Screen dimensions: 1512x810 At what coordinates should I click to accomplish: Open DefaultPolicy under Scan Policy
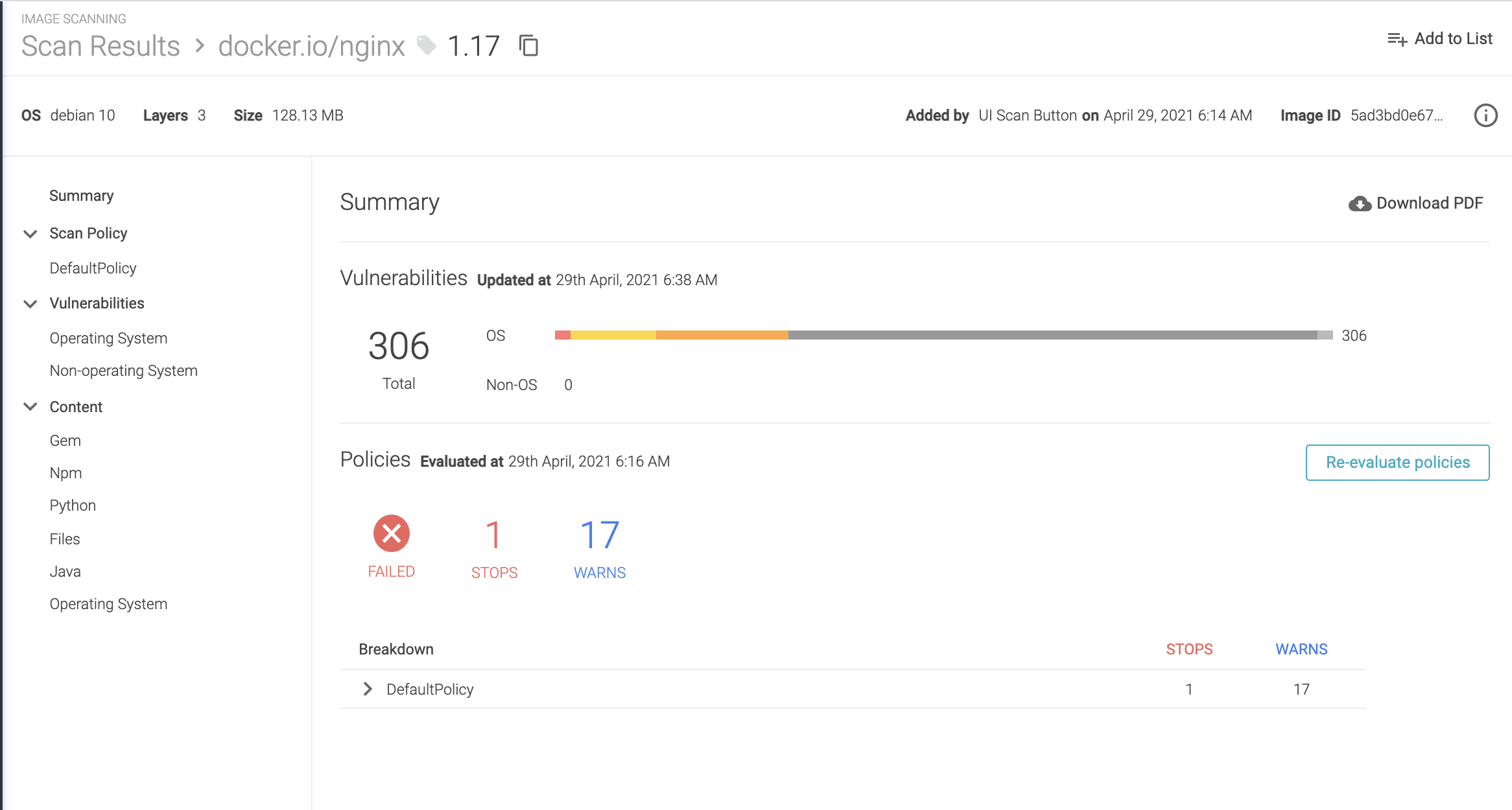(x=93, y=268)
